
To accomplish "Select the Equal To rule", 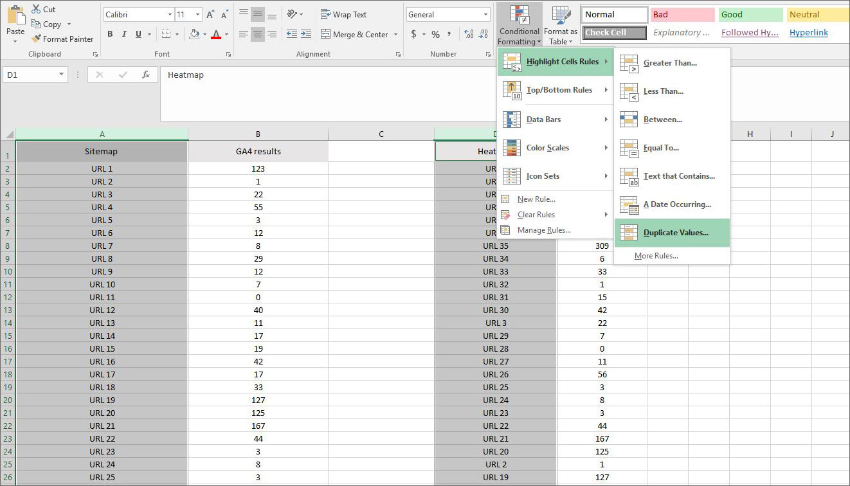I will point(672,147).
